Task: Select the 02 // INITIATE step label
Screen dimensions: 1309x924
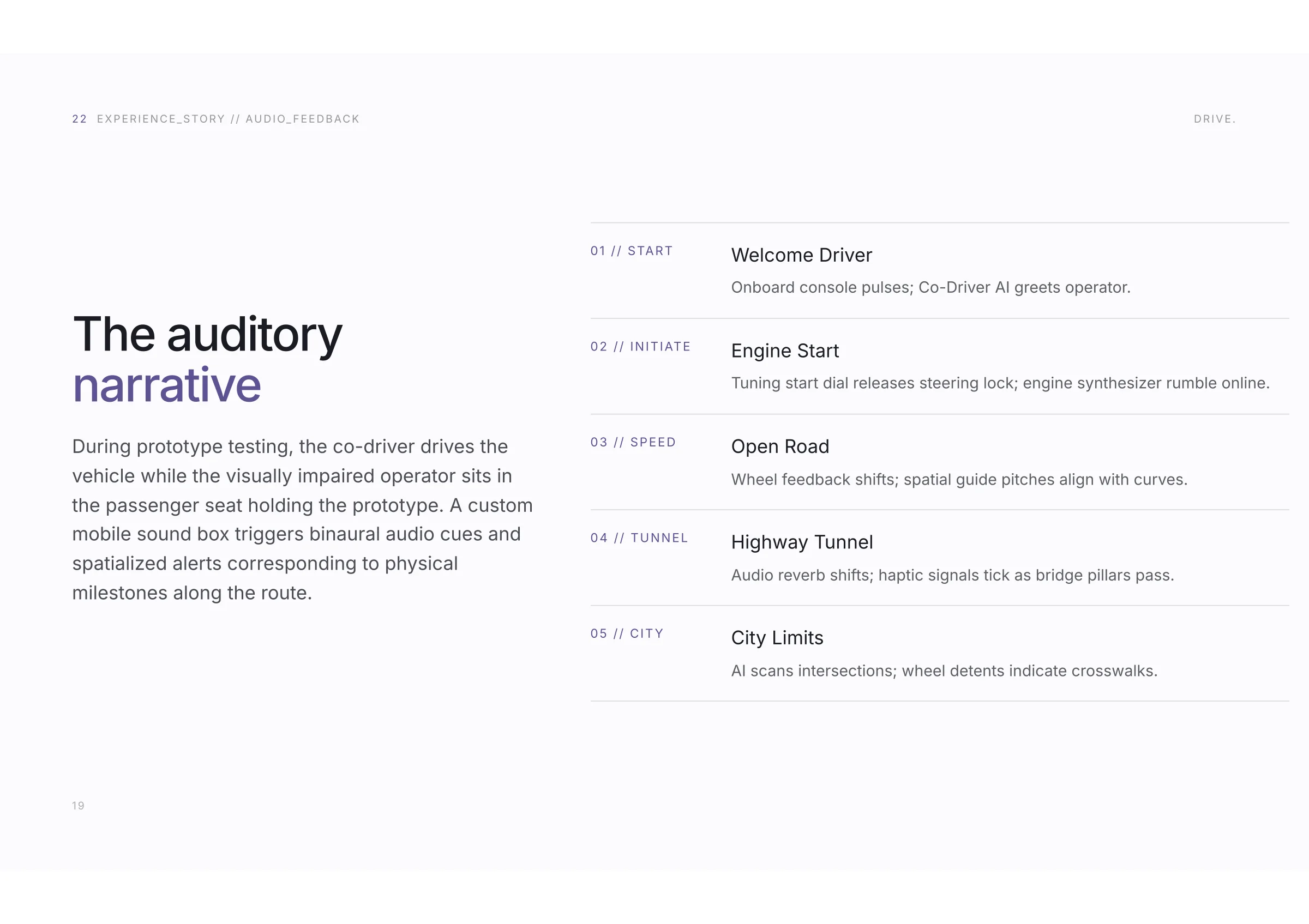Action: tap(640, 346)
